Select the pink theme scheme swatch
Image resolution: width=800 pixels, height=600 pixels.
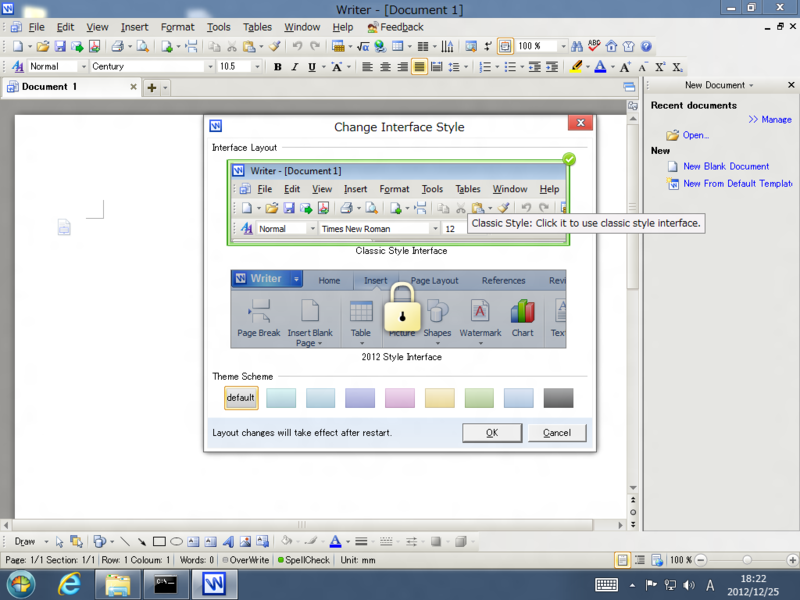399,398
